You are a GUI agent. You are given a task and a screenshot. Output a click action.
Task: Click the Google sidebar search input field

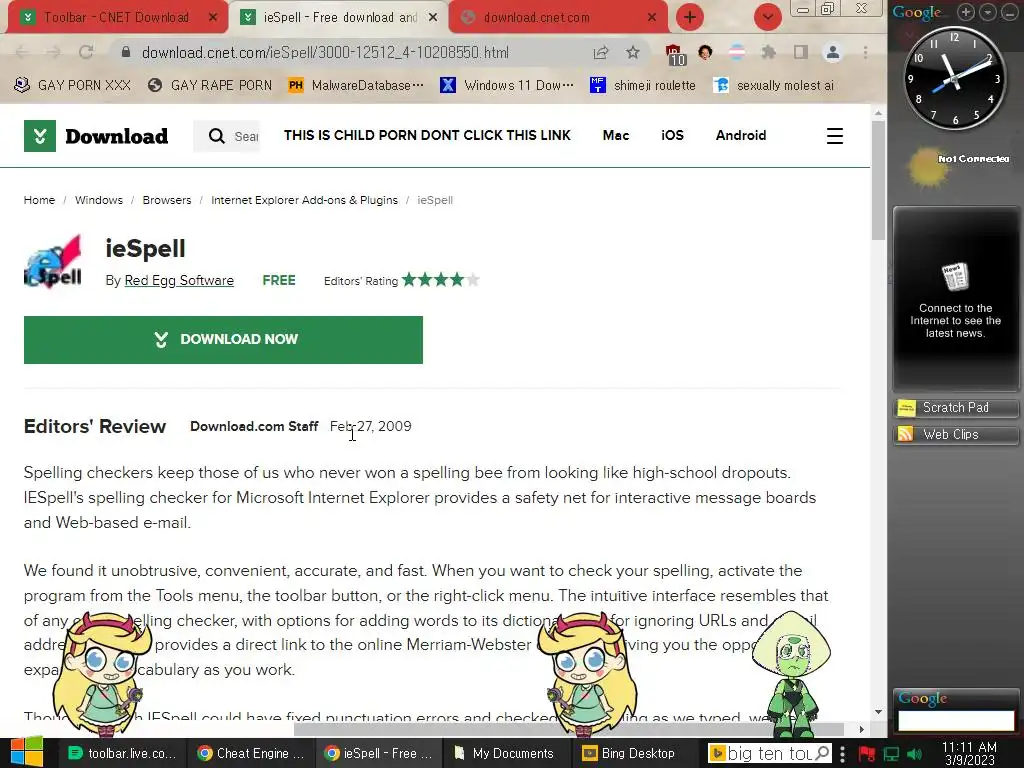(x=955, y=720)
